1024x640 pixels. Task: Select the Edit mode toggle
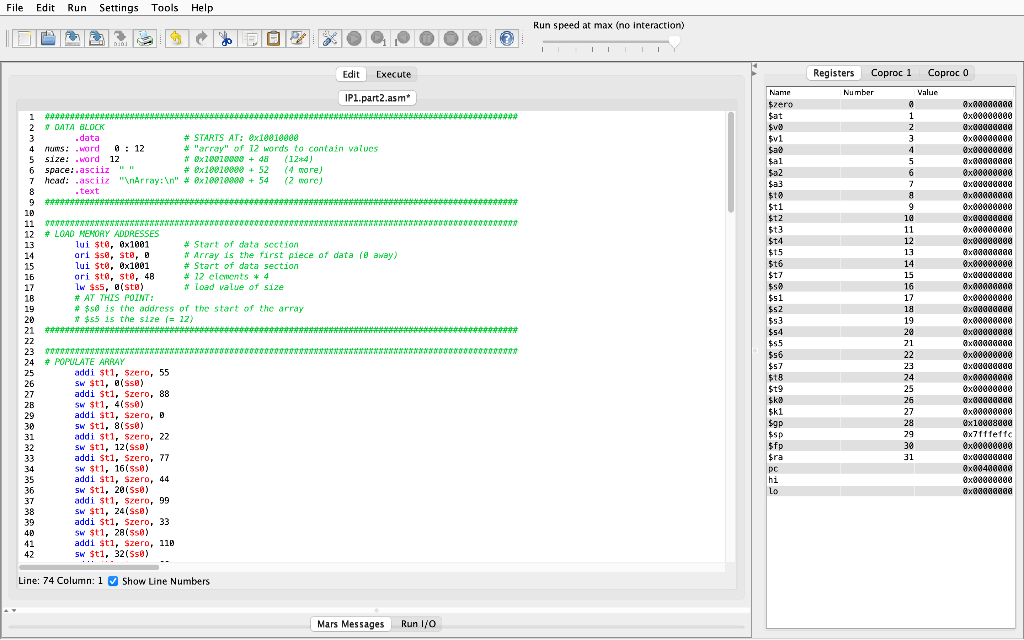point(351,74)
